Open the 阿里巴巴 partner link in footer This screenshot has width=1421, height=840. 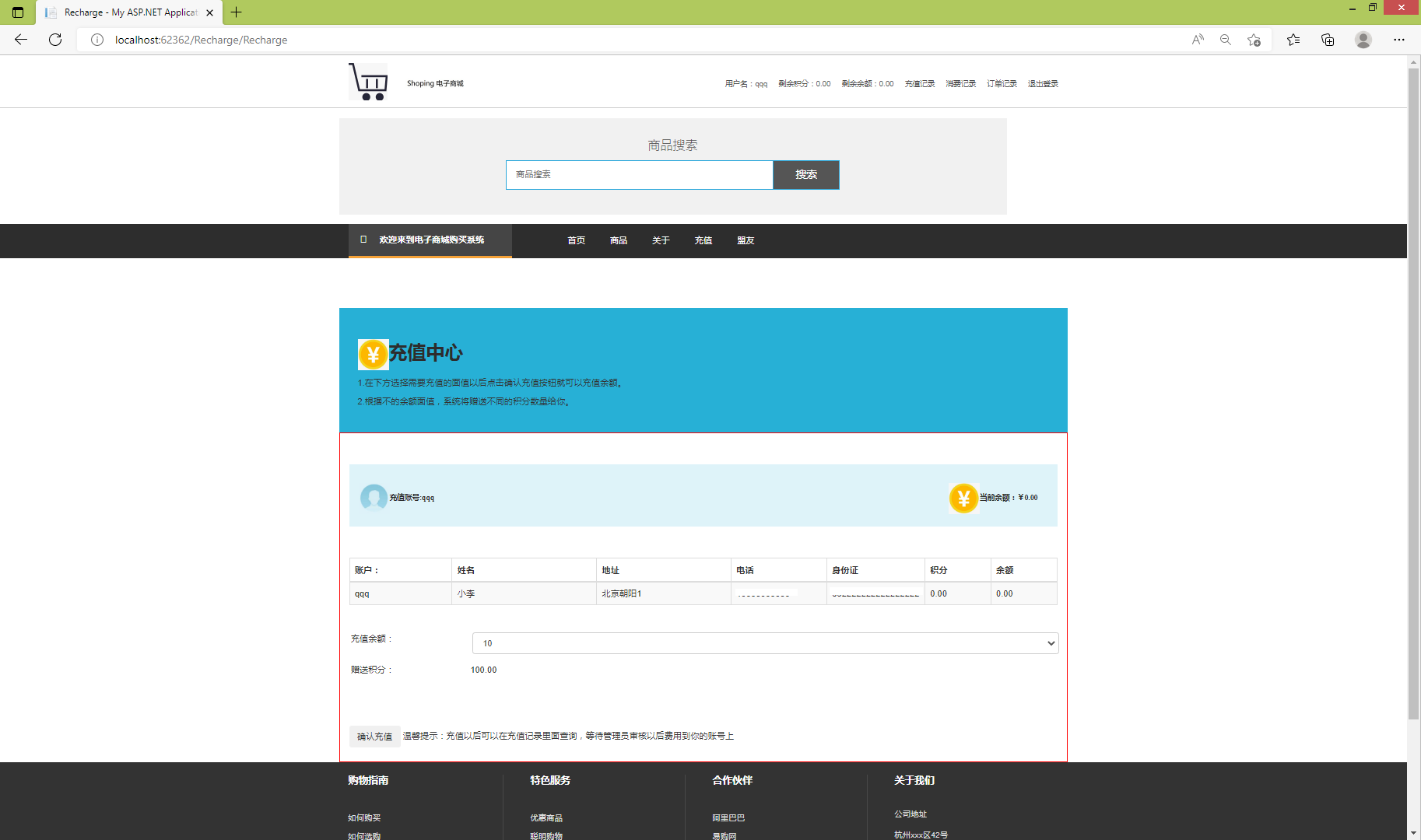[728, 817]
